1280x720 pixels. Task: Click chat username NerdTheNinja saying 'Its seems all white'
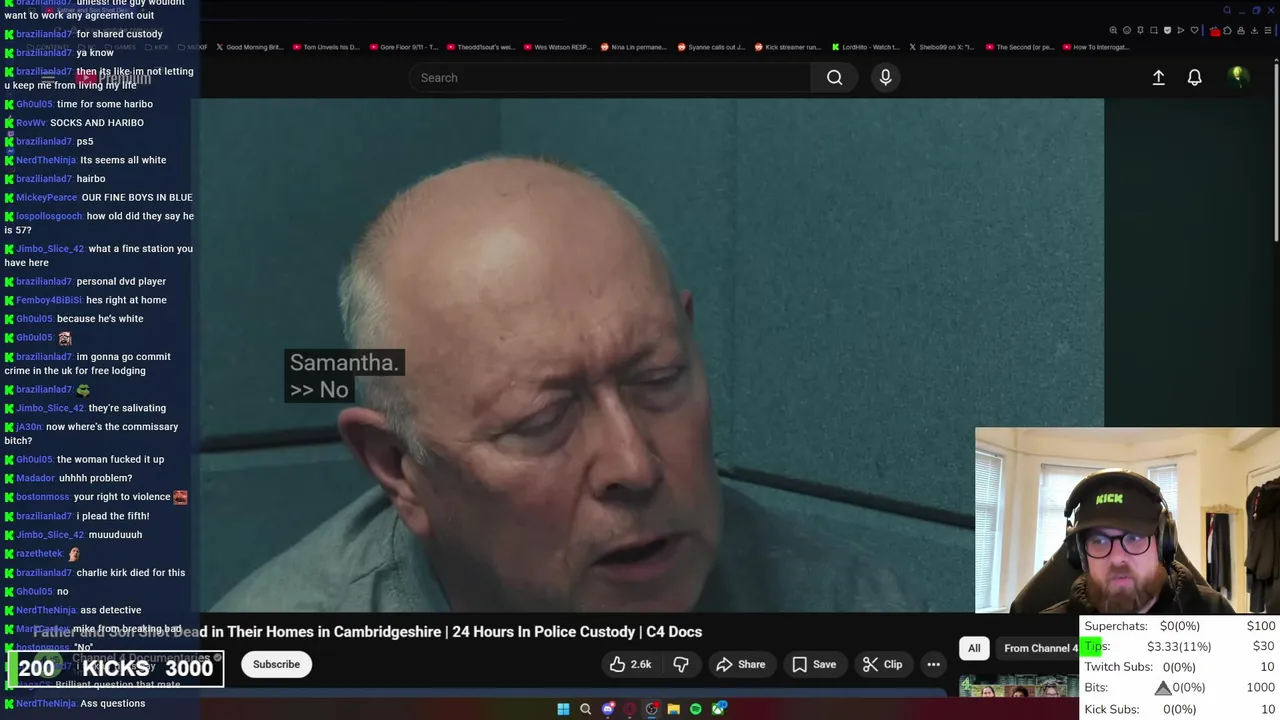[x=45, y=160]
